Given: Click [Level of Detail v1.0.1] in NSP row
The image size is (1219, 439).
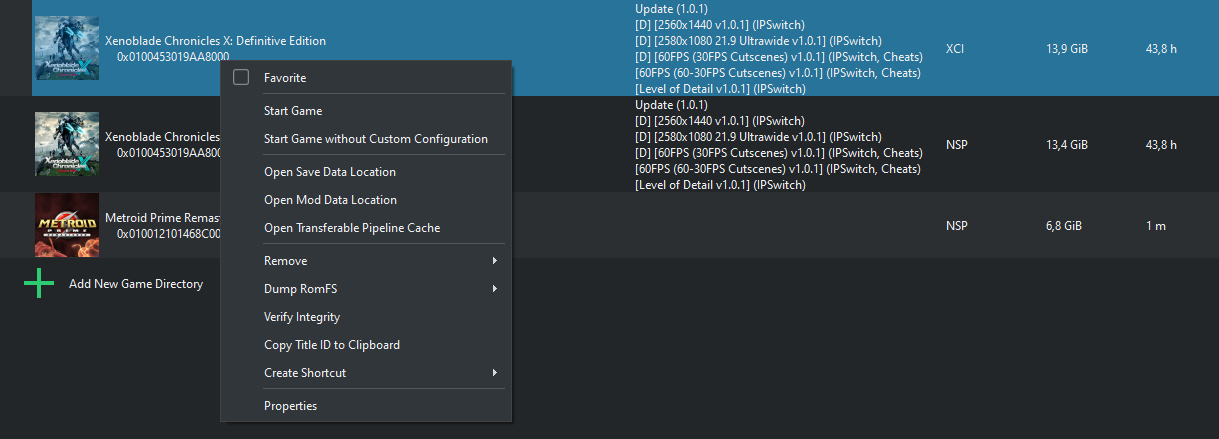Looking at the screenshot, I should [720, 185].
